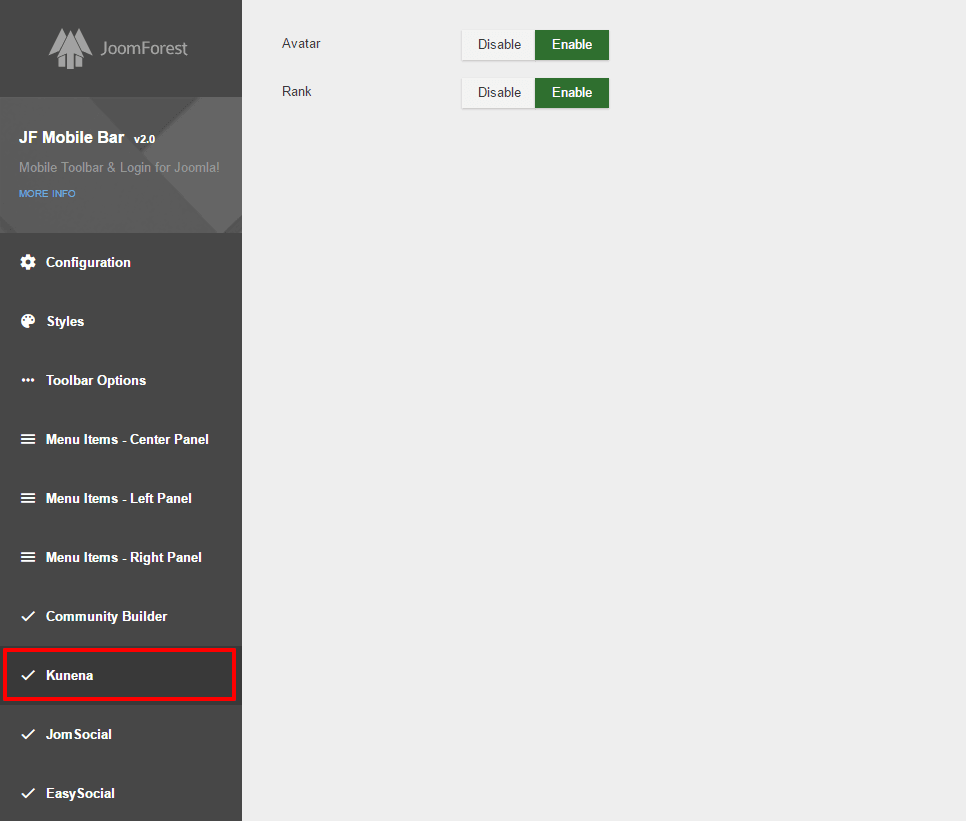Click the checkmark icon beside EasySocial
This screenshot has height=821, width=966.
28,793
